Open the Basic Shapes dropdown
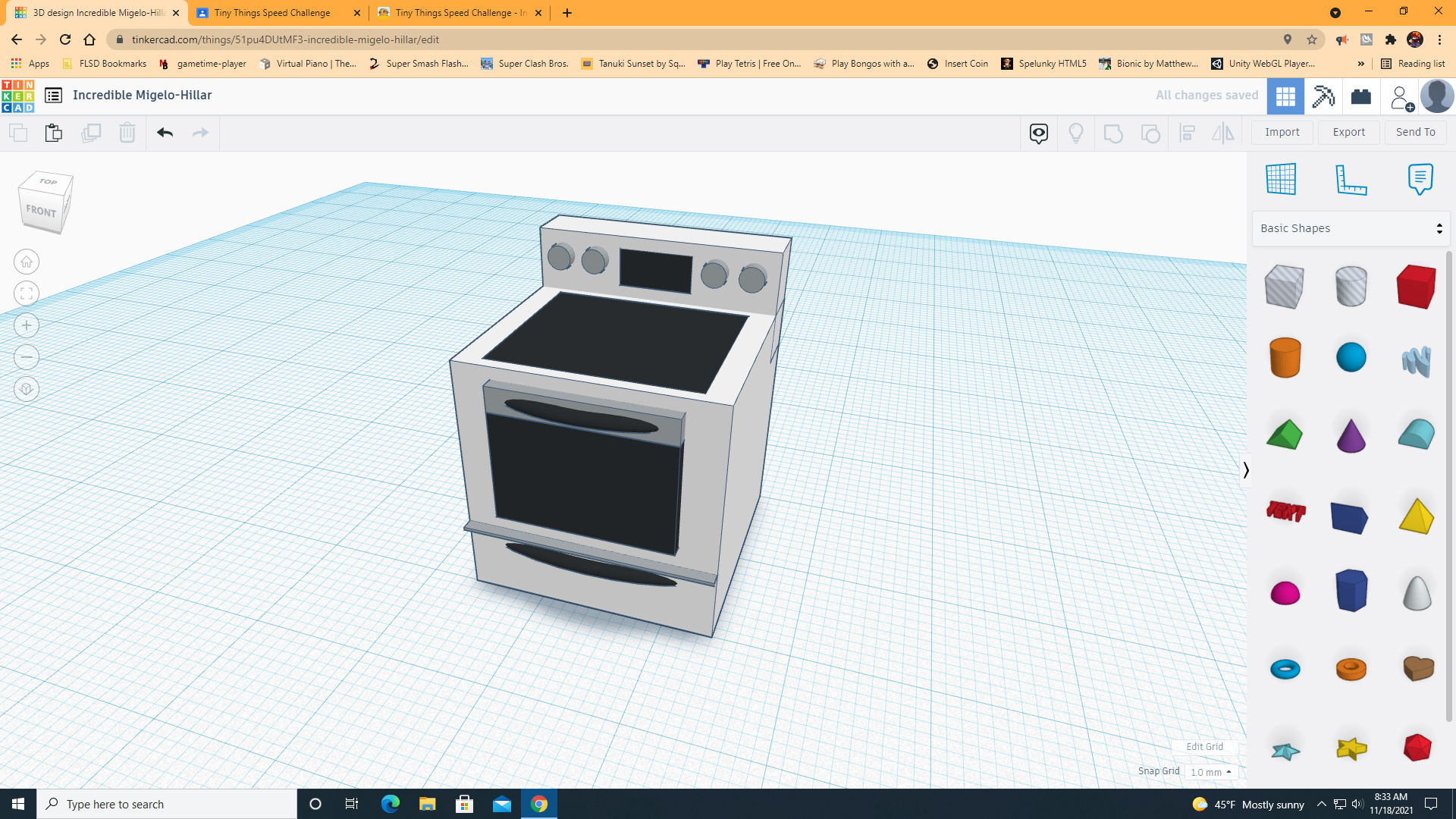This screenshot has height=819, width=1456. (1350, 227)
